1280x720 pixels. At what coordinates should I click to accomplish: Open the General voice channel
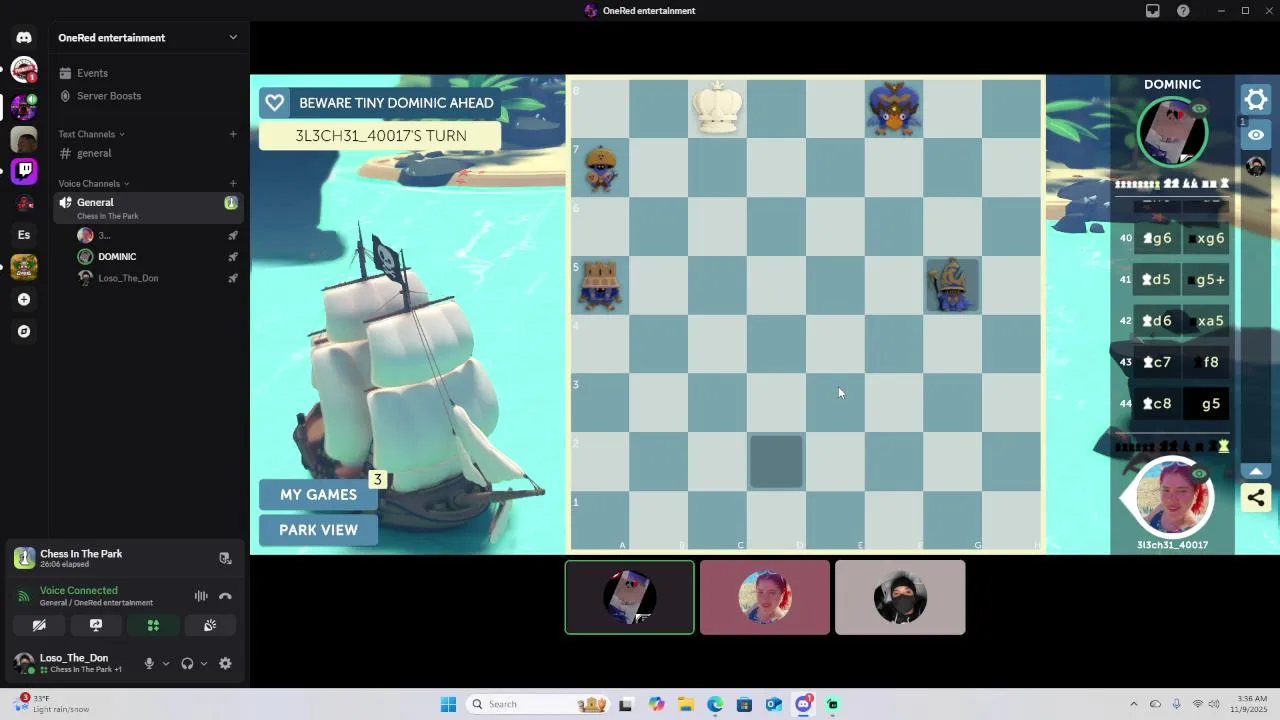tap(148, 208)
